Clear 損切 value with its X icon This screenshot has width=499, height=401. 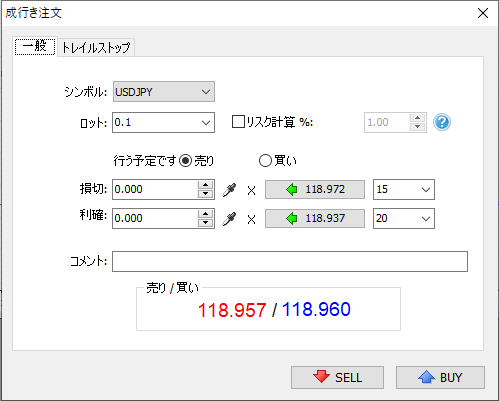(x=252, y=191)
